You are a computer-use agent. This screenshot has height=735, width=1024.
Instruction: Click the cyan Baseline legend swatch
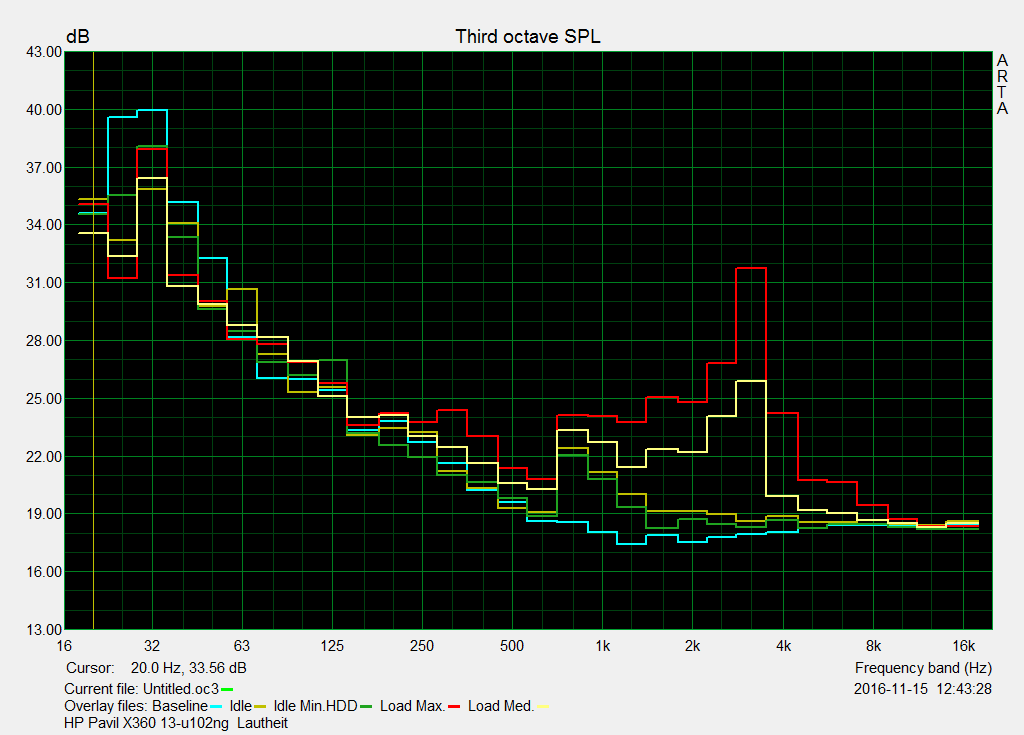[216, 707]
